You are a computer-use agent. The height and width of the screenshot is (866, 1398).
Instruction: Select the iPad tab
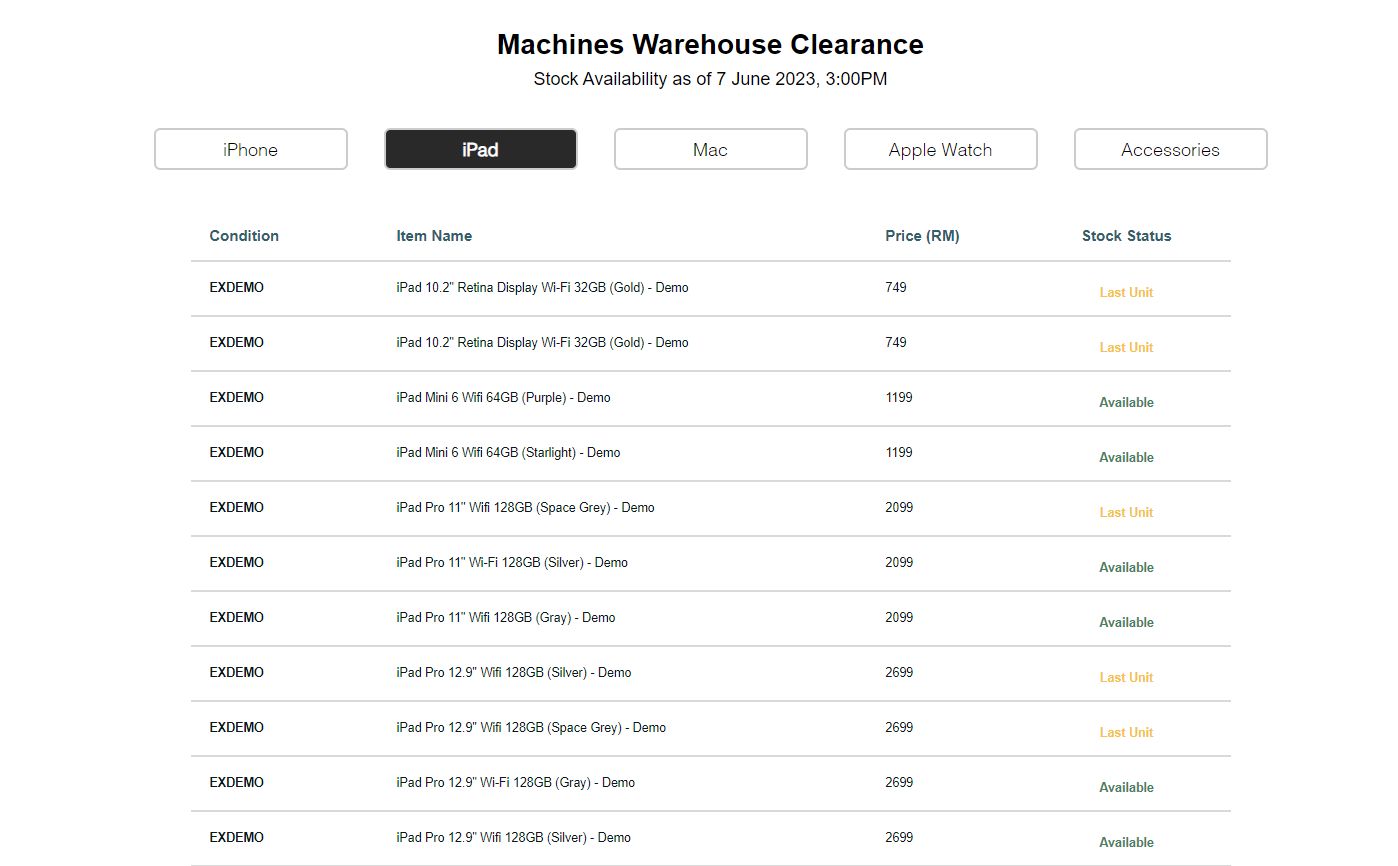481,149
